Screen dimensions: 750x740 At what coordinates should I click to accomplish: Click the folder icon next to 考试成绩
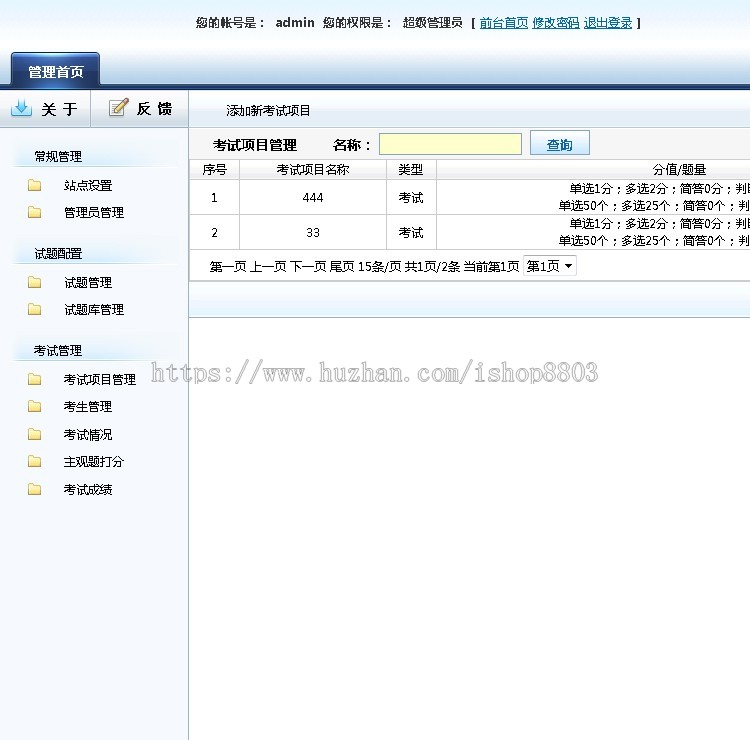click(x=34, y=489)
